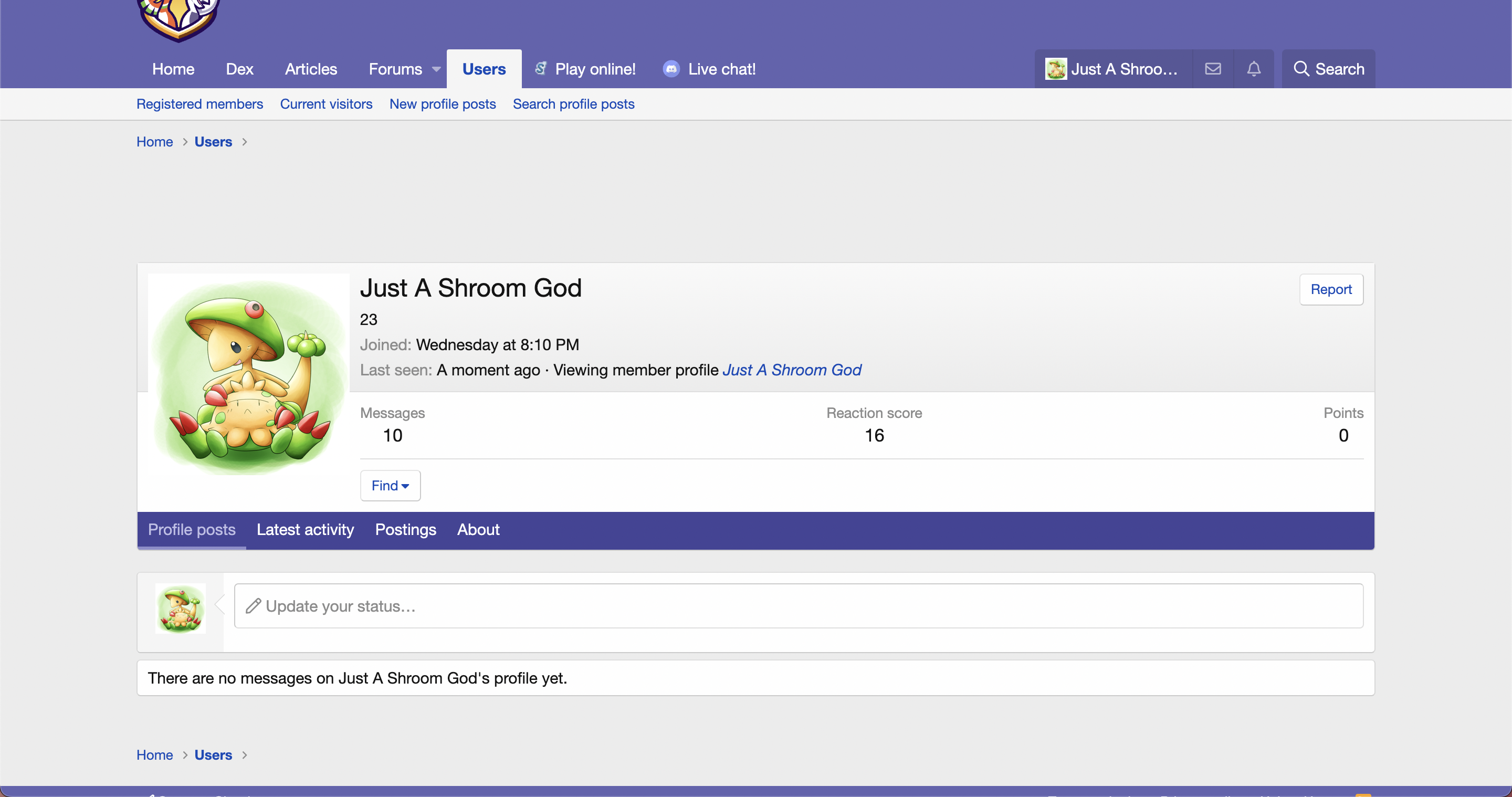Open the About tab
1512x797 pixels.
[478, 529]
